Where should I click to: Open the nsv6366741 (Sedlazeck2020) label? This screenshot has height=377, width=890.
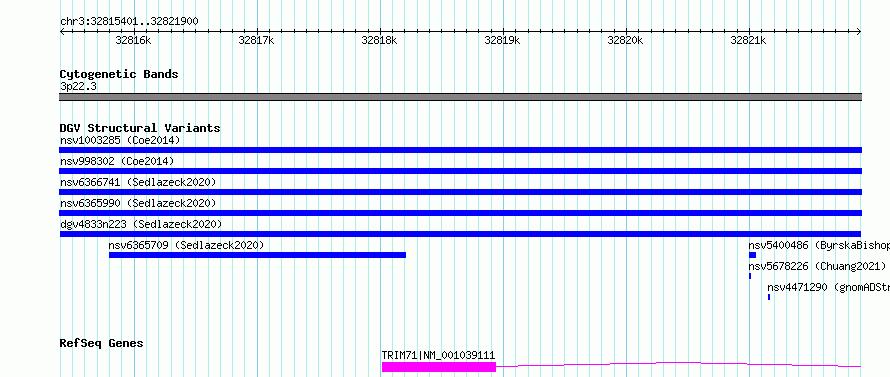[138, 182]
